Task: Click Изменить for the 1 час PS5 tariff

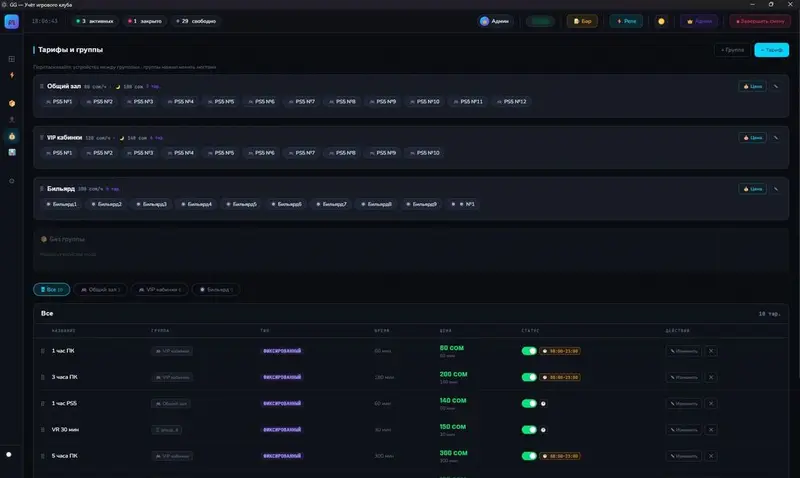Action: click(x=684, y=404)
